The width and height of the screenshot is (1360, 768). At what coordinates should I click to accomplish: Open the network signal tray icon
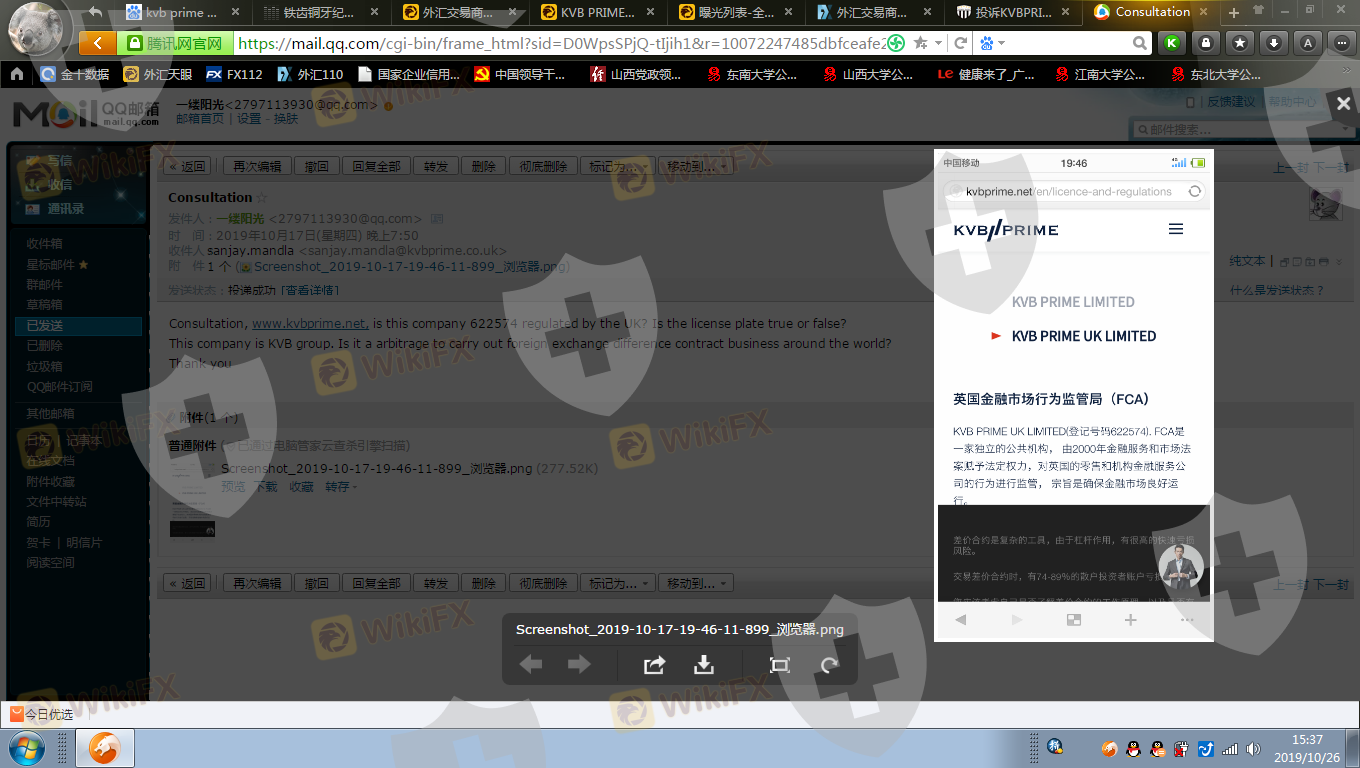(x=1230, y=748)
